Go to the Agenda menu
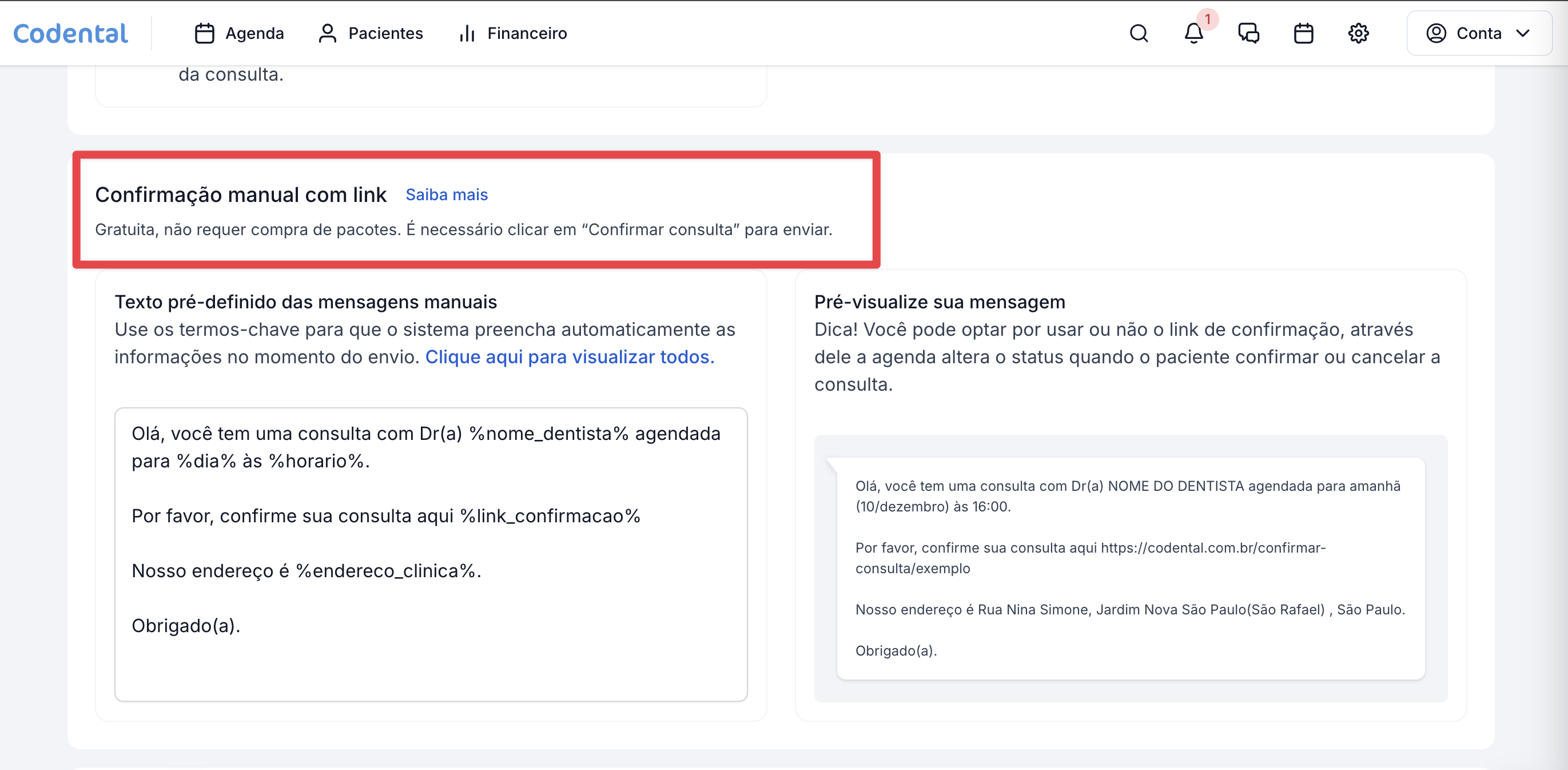 tap(254, 33)
